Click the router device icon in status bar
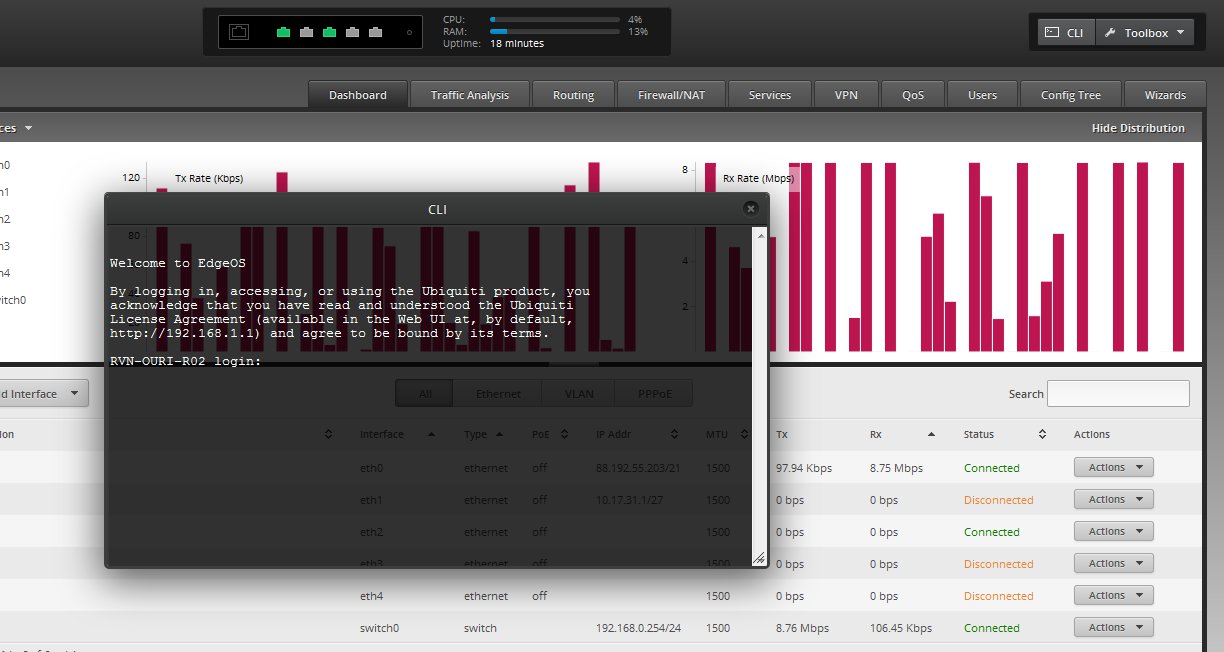This screenshot has width=1224, height=652. click(239, 33)
